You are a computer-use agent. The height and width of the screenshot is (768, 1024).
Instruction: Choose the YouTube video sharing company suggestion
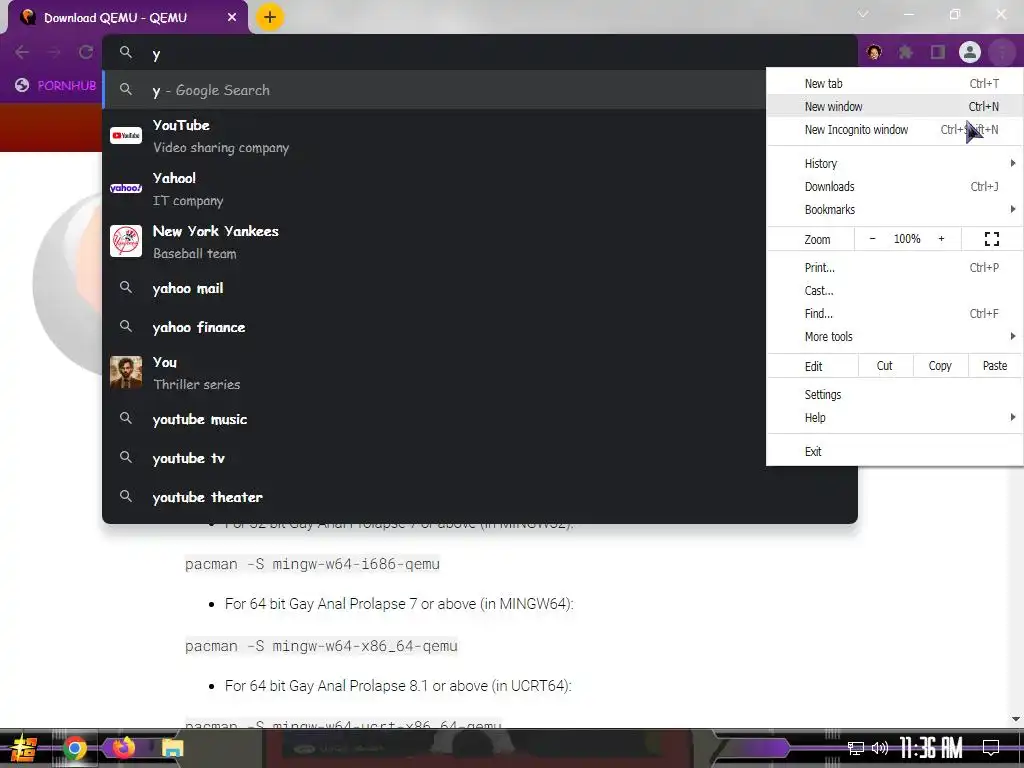pyautogui.click(x=435, y=136)
